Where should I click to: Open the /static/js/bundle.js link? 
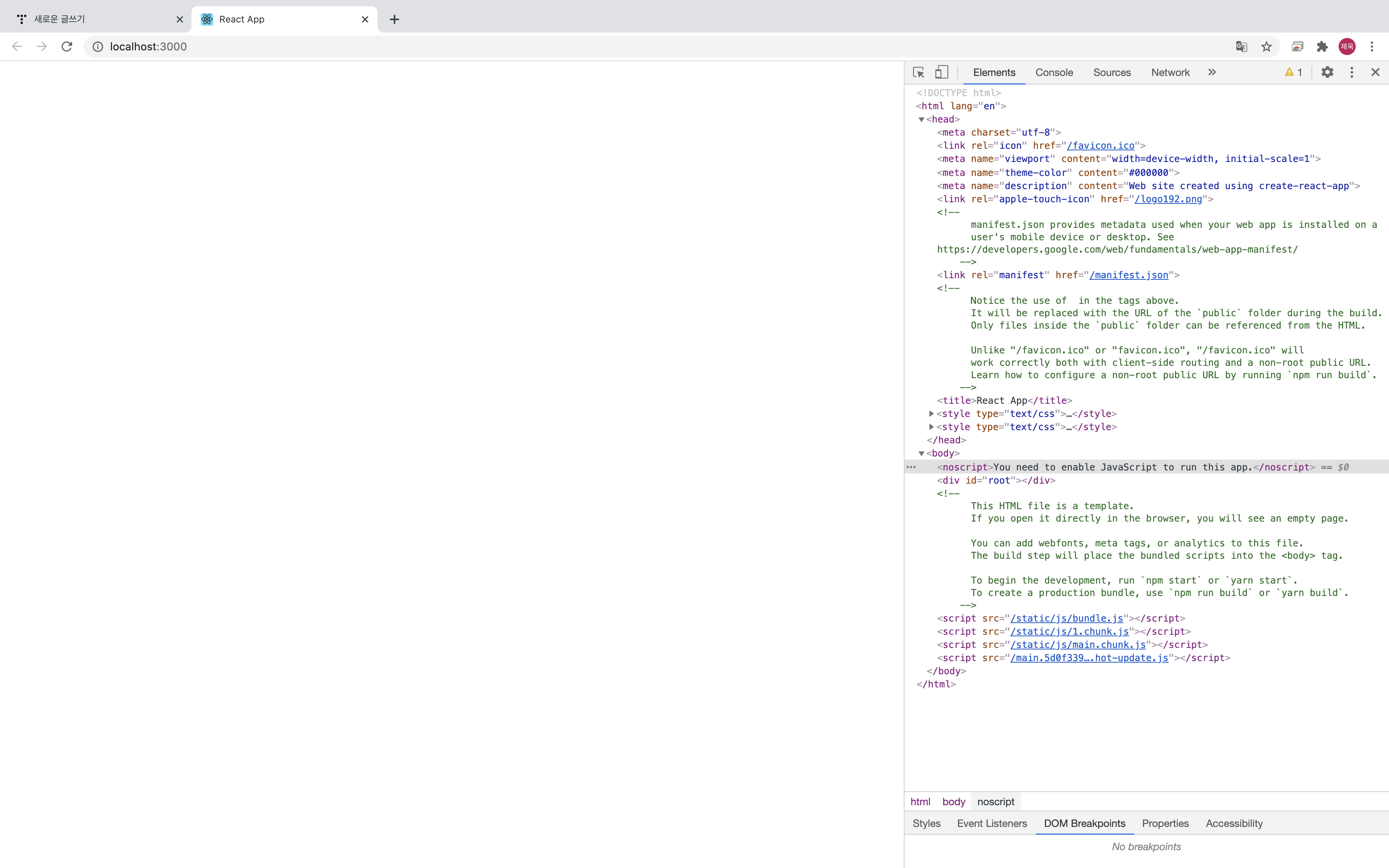[x=1067, y=618]
